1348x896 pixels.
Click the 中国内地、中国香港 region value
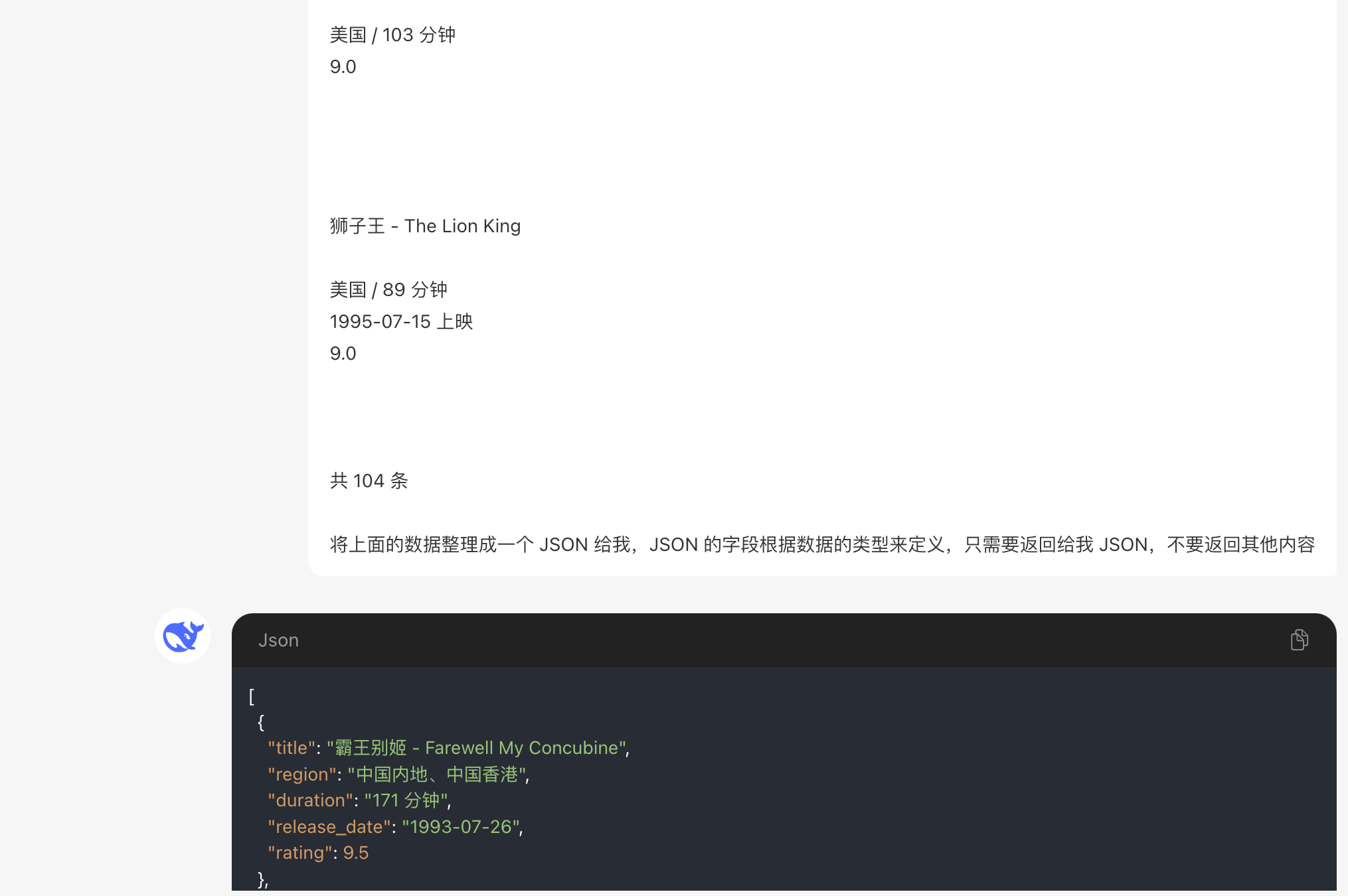coord(436,775)
